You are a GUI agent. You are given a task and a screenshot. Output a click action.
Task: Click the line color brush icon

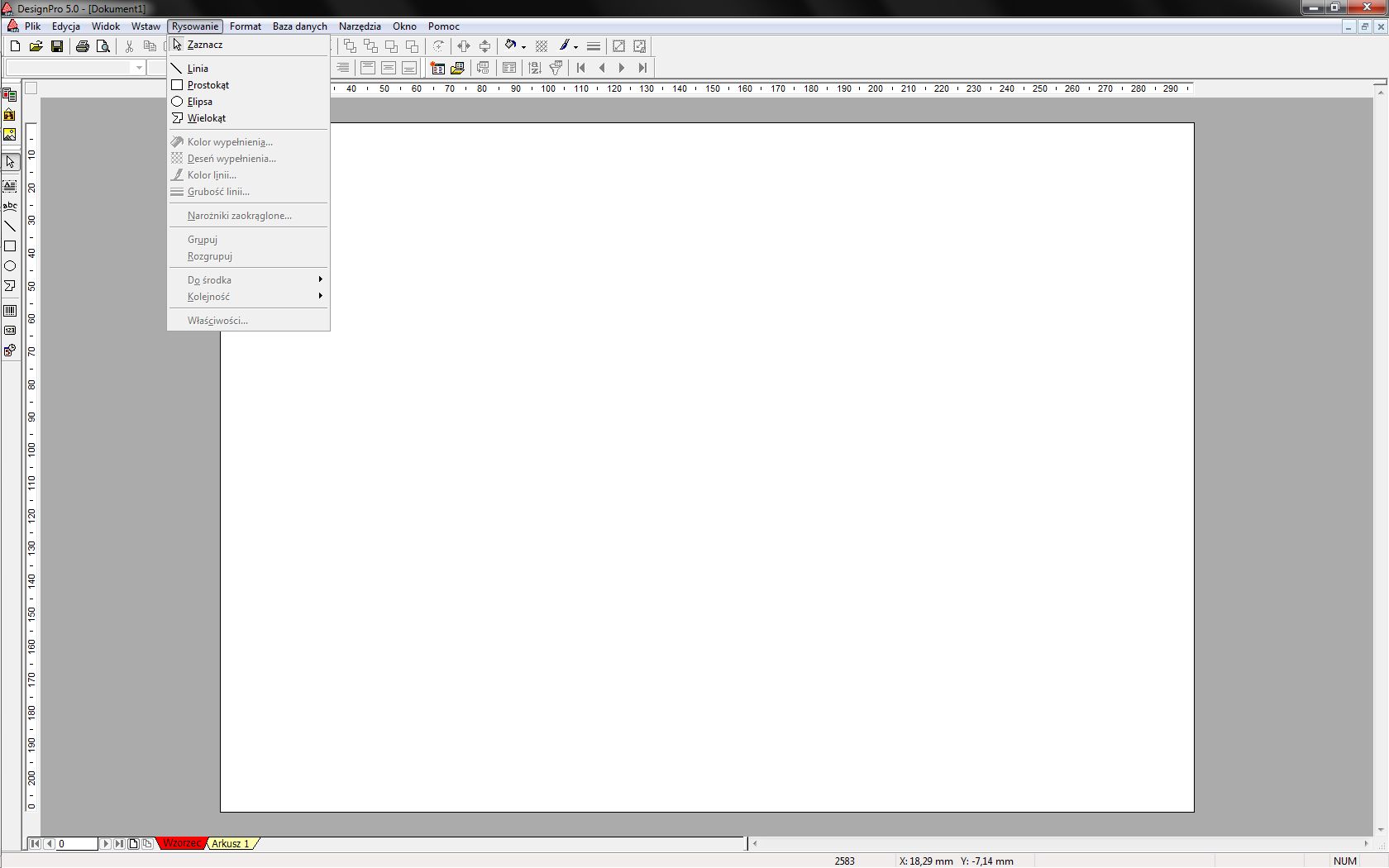pos(565,46)
